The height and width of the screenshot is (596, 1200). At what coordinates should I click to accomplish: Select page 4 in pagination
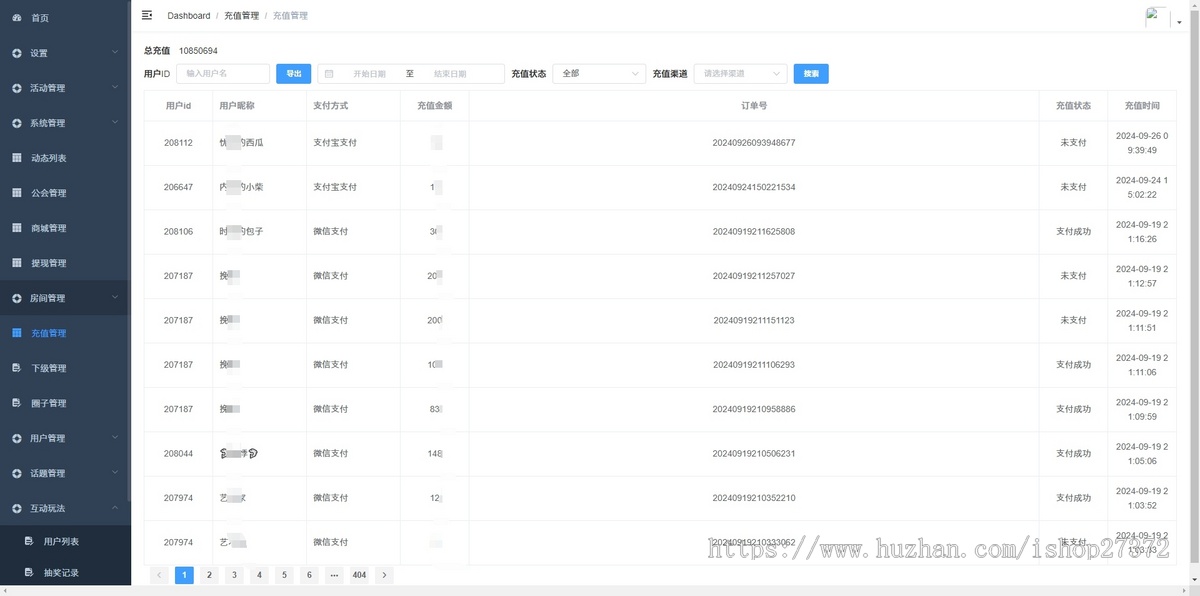click(x=259, y=575)
